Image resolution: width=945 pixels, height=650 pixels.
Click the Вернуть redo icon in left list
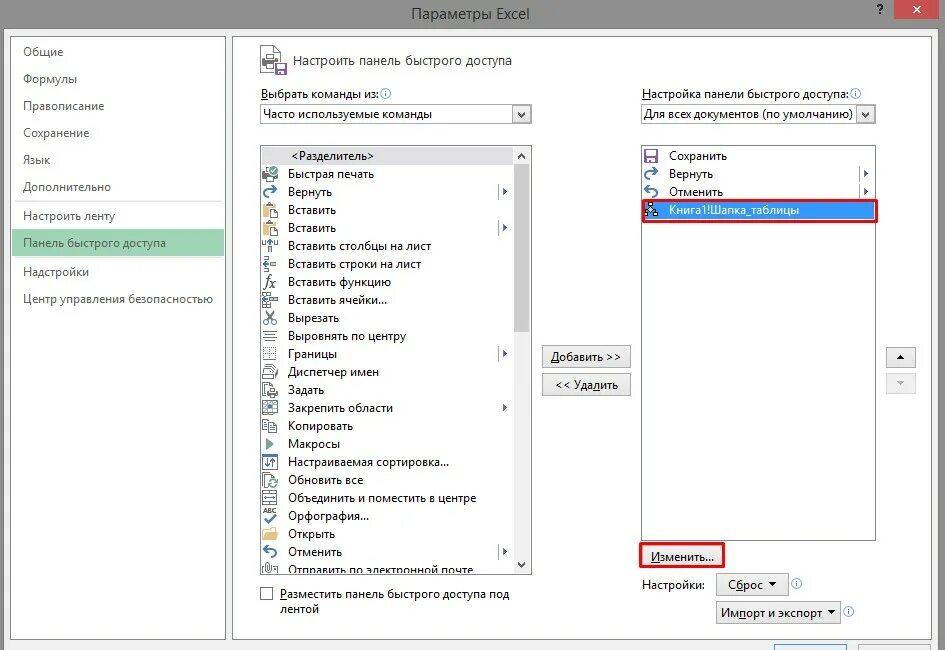(270, 192)
